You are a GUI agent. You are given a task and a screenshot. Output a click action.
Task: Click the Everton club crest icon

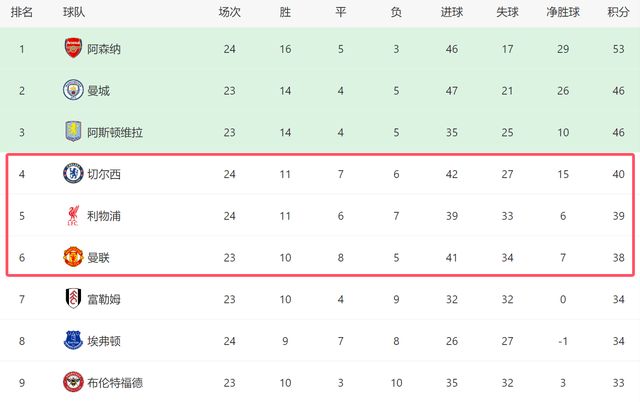click(73, 340)
